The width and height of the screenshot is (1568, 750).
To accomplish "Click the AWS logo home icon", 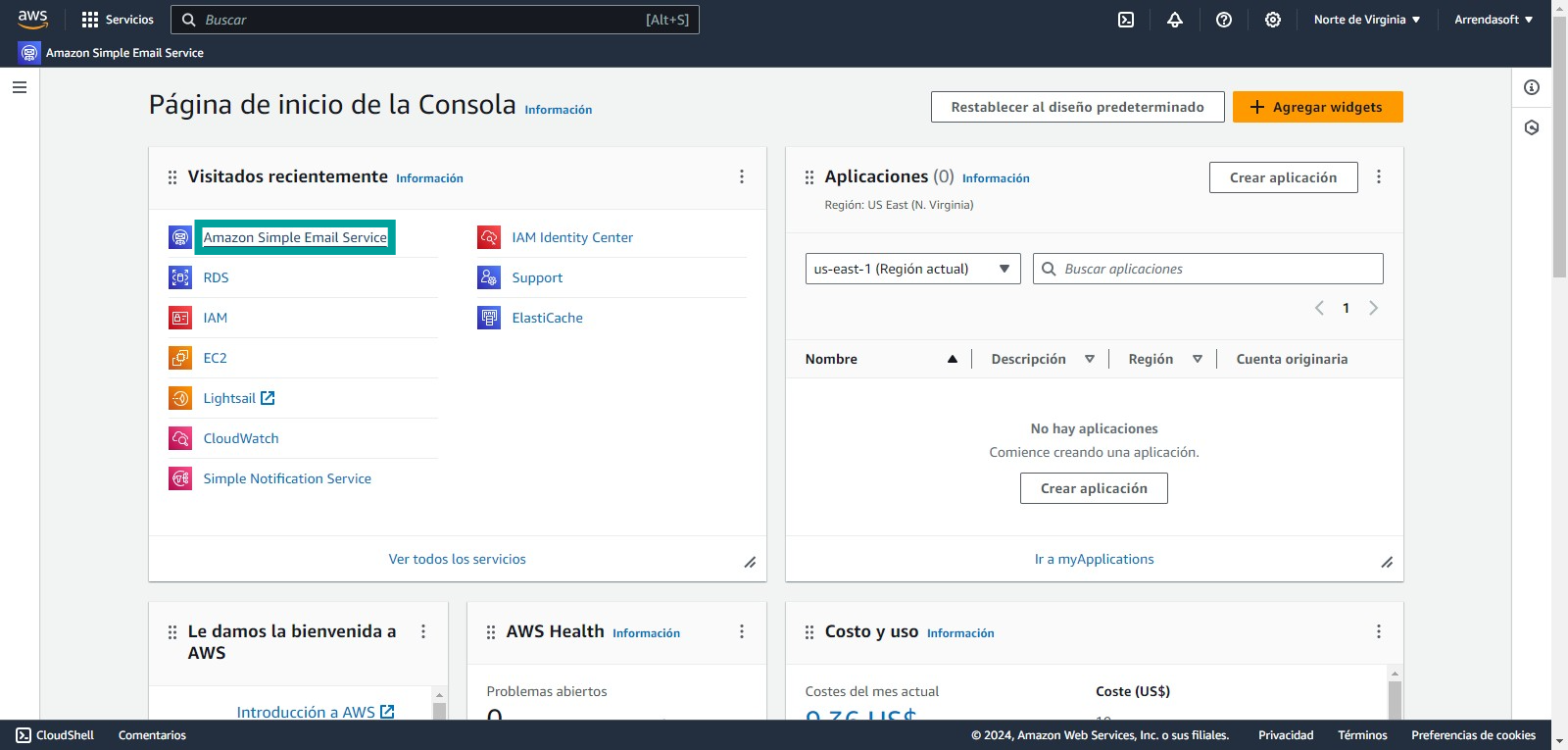I will click(x=32, y=19).
